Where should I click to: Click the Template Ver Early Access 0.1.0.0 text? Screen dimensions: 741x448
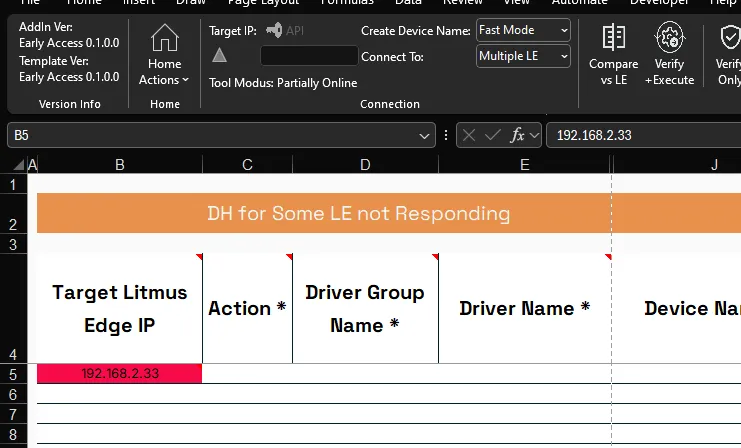pyautogui.click(x=69, y=69)
